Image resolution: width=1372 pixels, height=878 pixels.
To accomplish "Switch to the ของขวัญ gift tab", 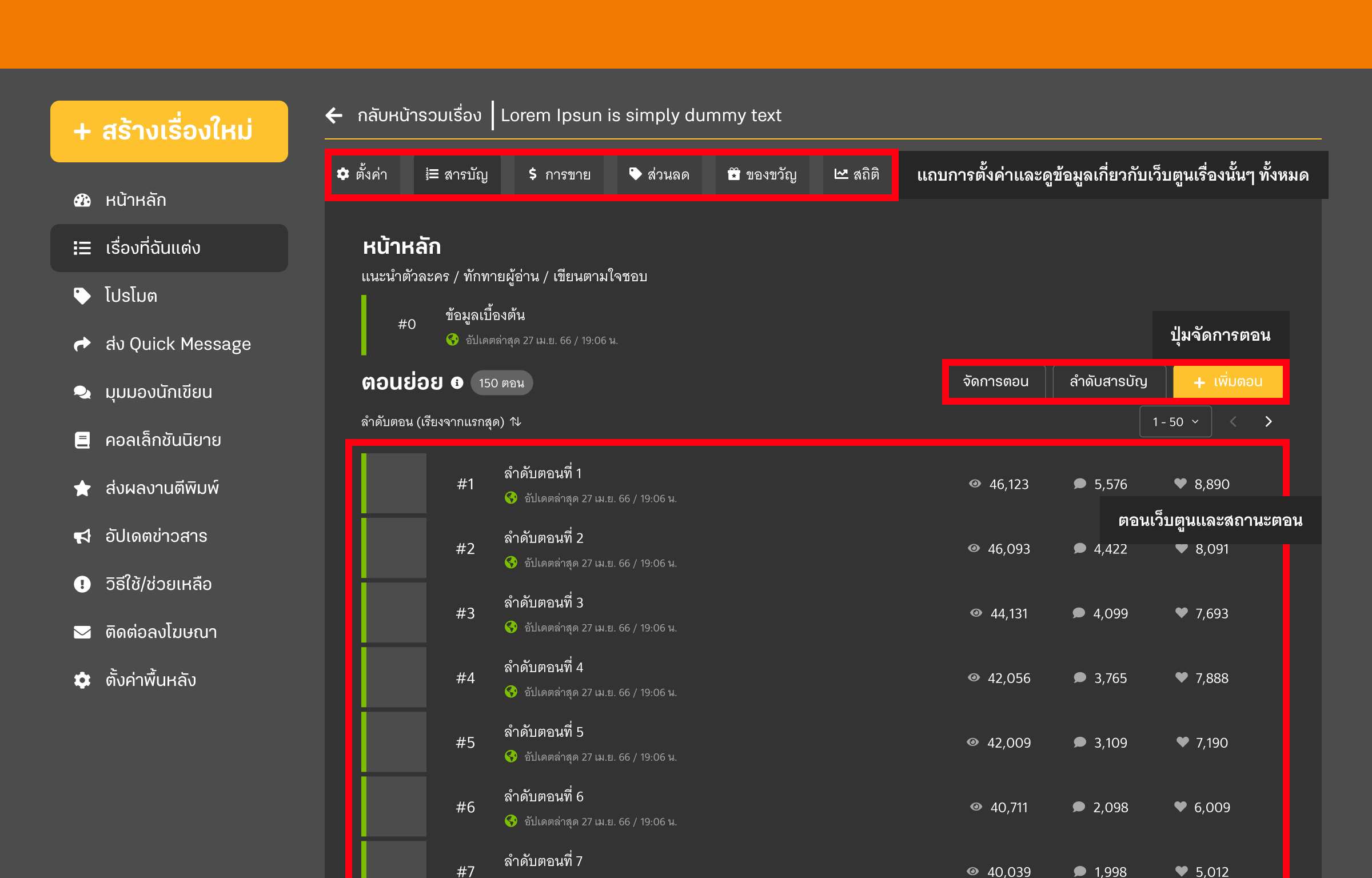I will coord(762,174).
